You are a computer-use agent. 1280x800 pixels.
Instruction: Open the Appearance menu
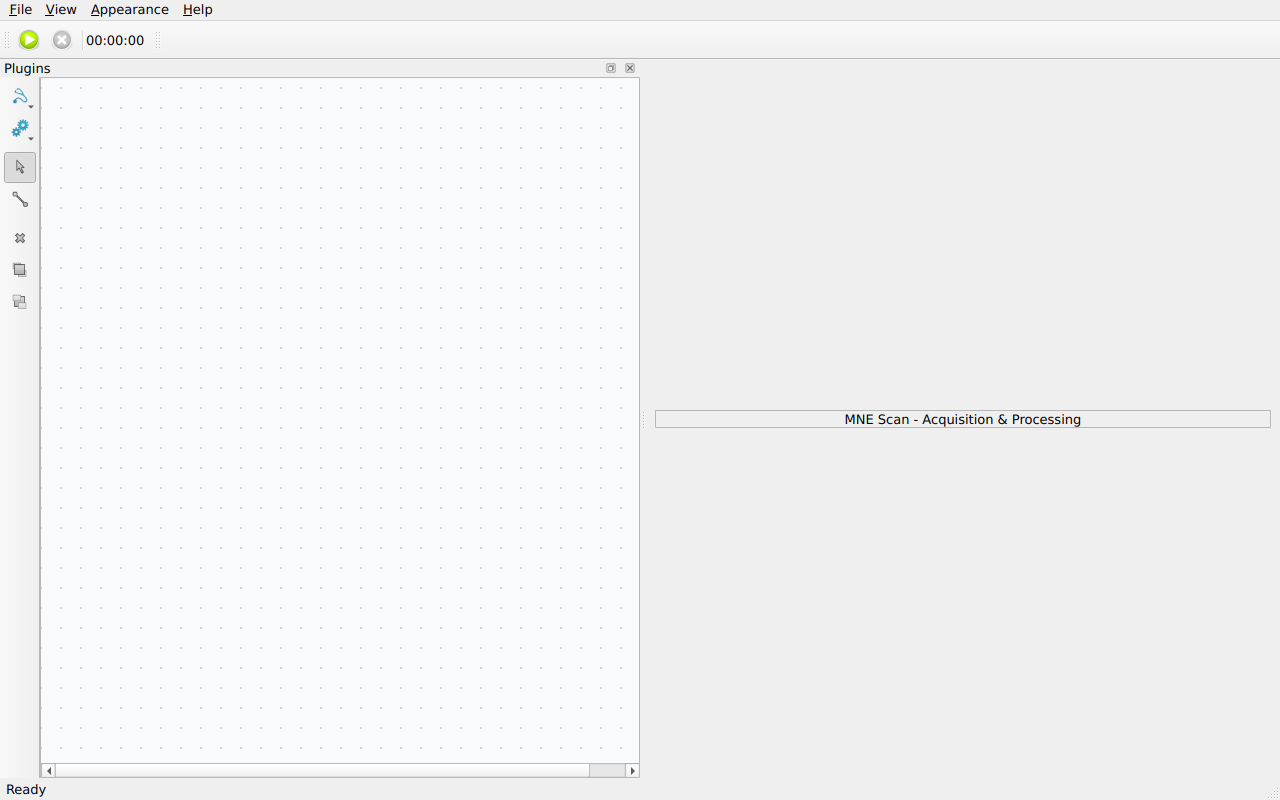[130, 10]
